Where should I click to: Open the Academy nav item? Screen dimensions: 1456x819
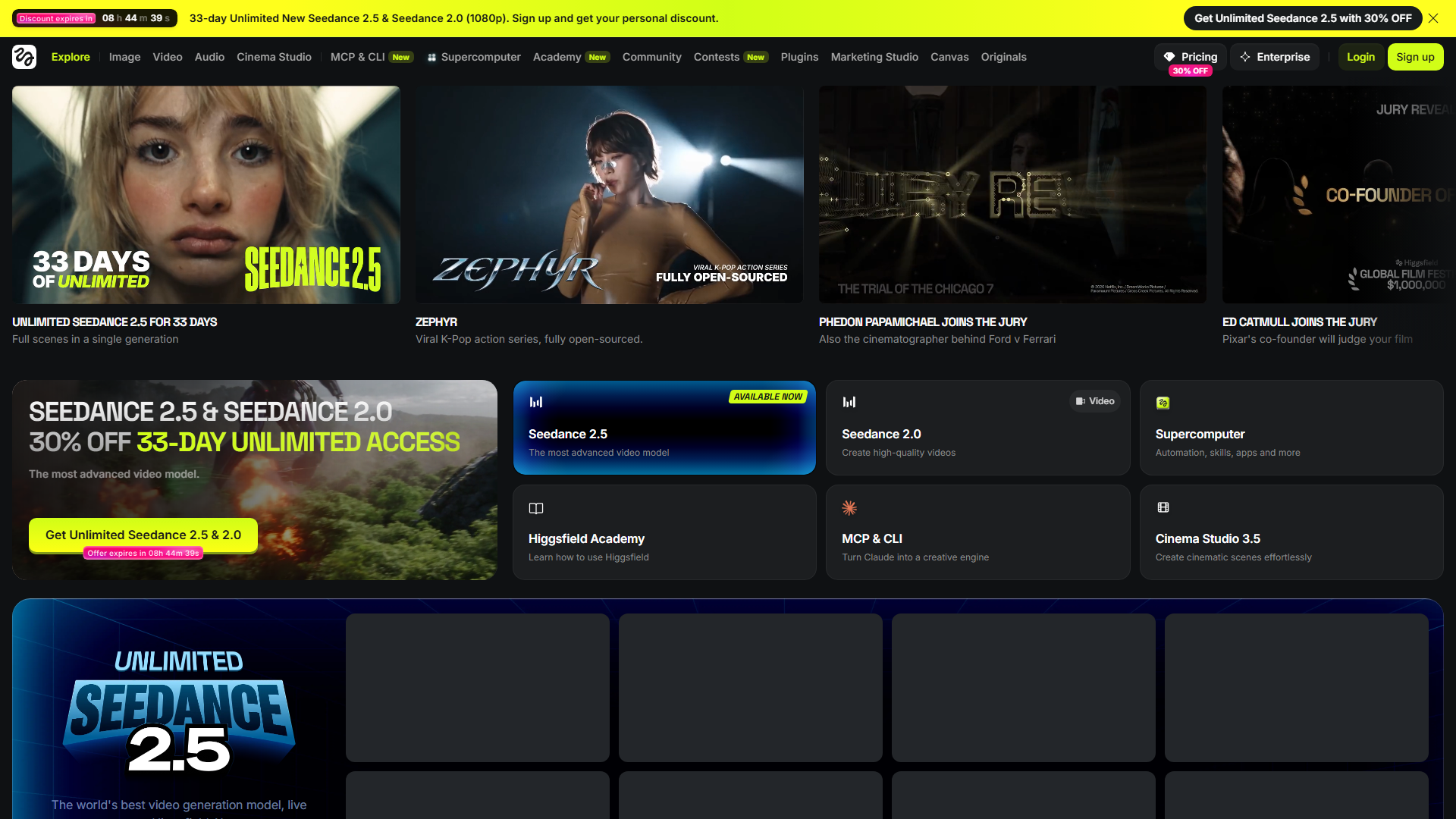point(571,57)
